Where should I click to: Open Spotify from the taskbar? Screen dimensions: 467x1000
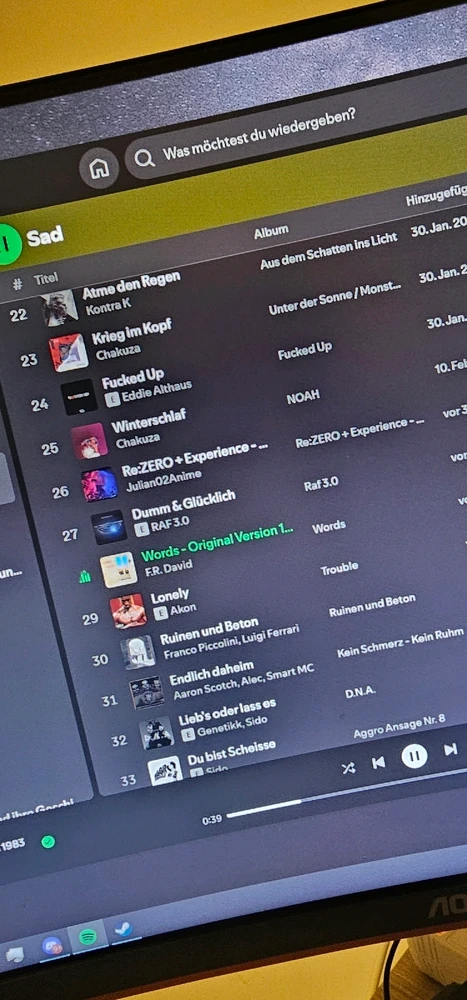(x=88, y=938)
